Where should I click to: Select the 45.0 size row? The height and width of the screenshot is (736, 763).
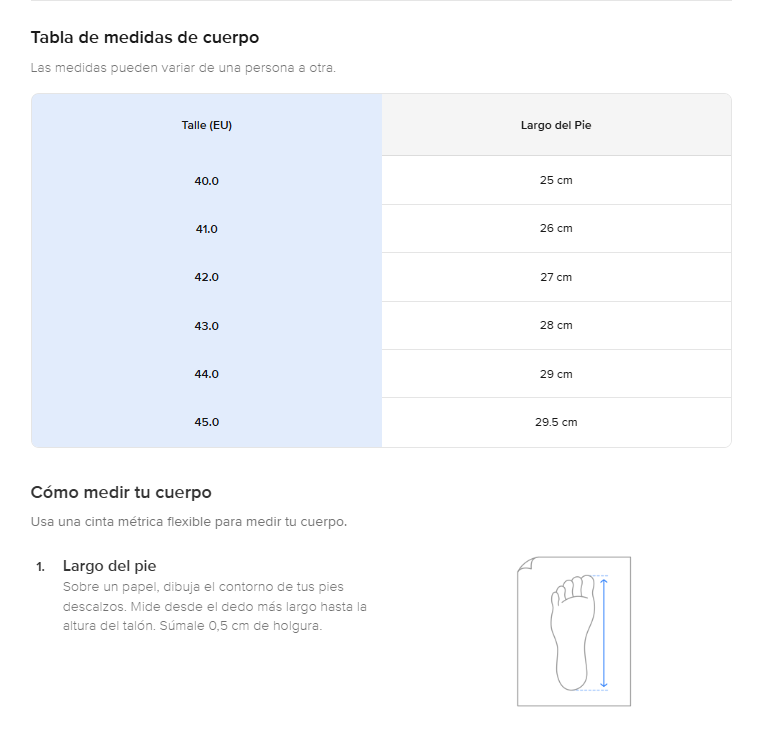pos(206,422)
